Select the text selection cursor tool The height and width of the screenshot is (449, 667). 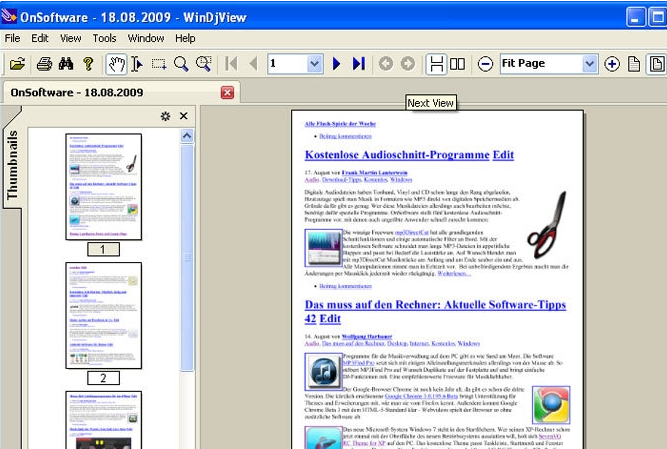point(137,64)
